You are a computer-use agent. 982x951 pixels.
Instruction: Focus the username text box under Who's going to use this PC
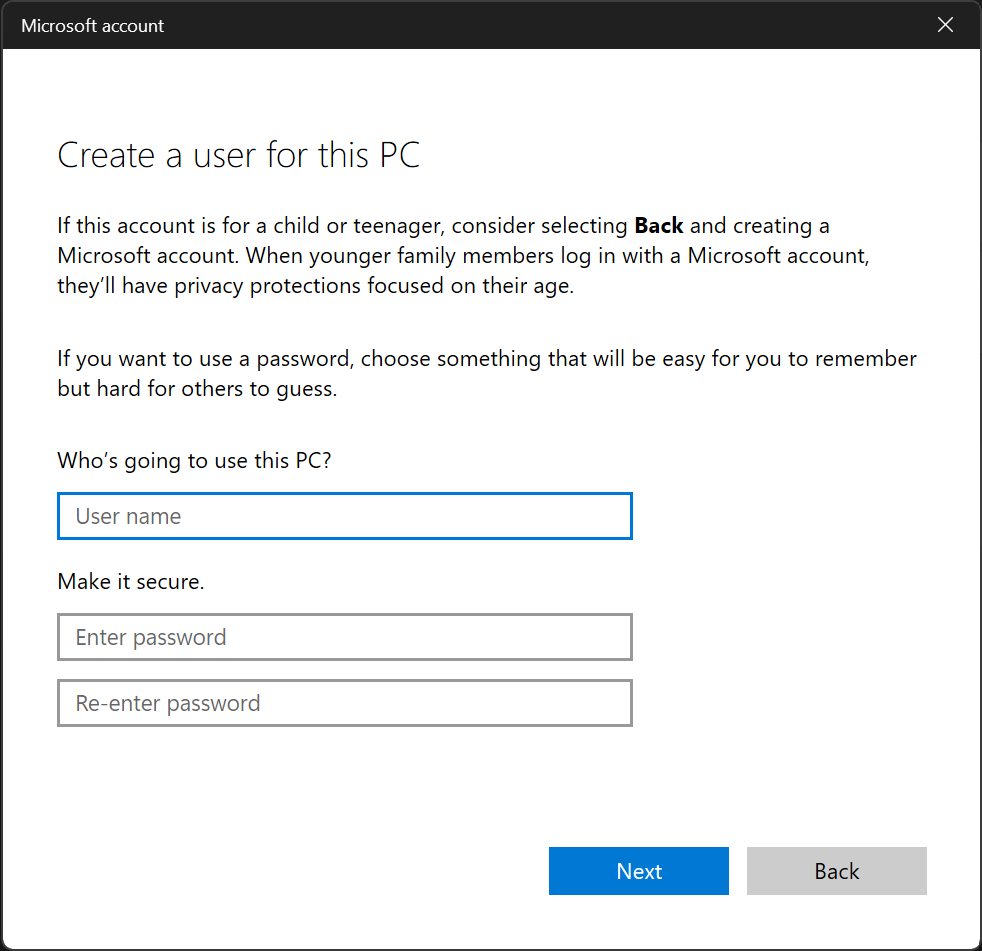(345, 516)
